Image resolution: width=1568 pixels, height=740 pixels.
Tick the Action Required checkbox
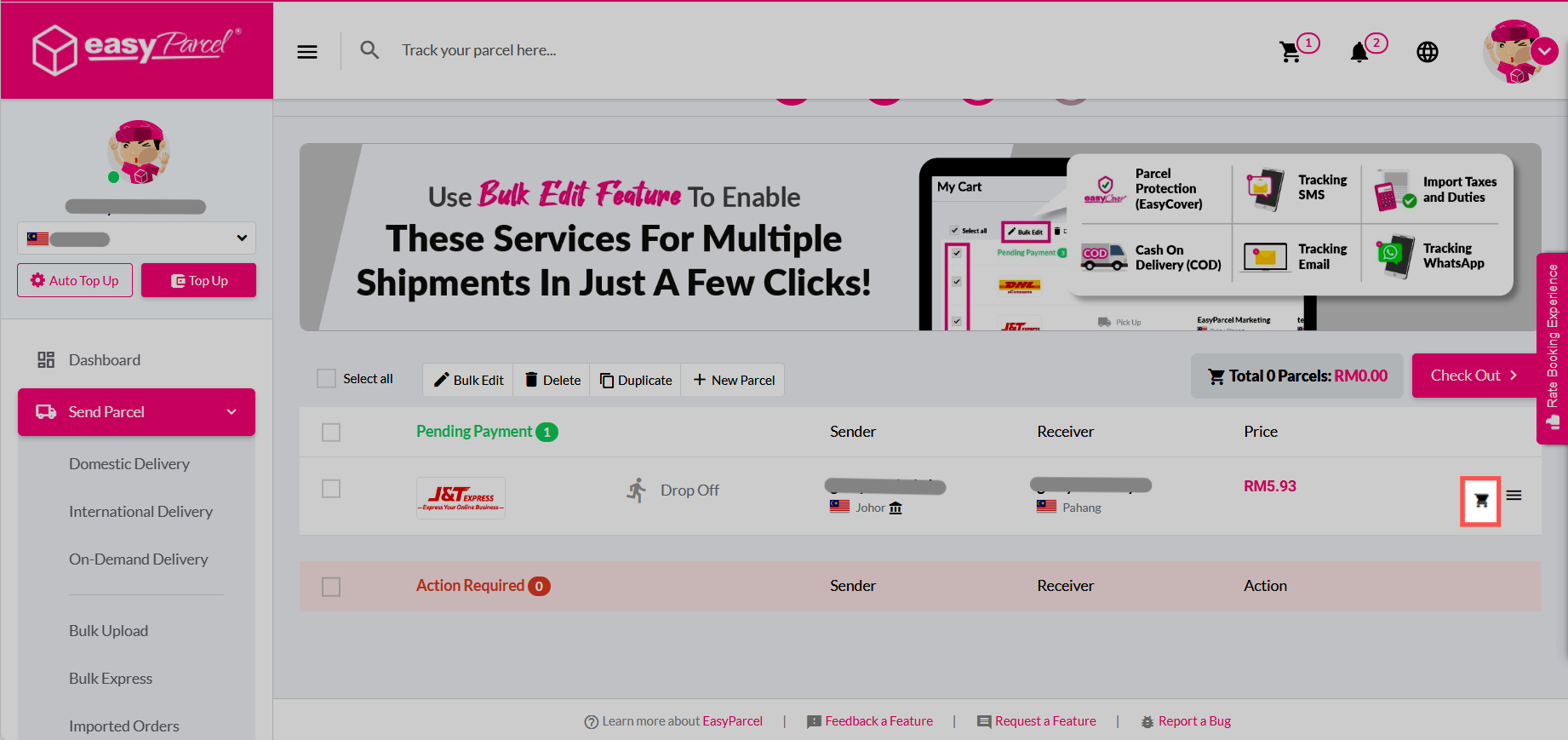pos(331,587)
